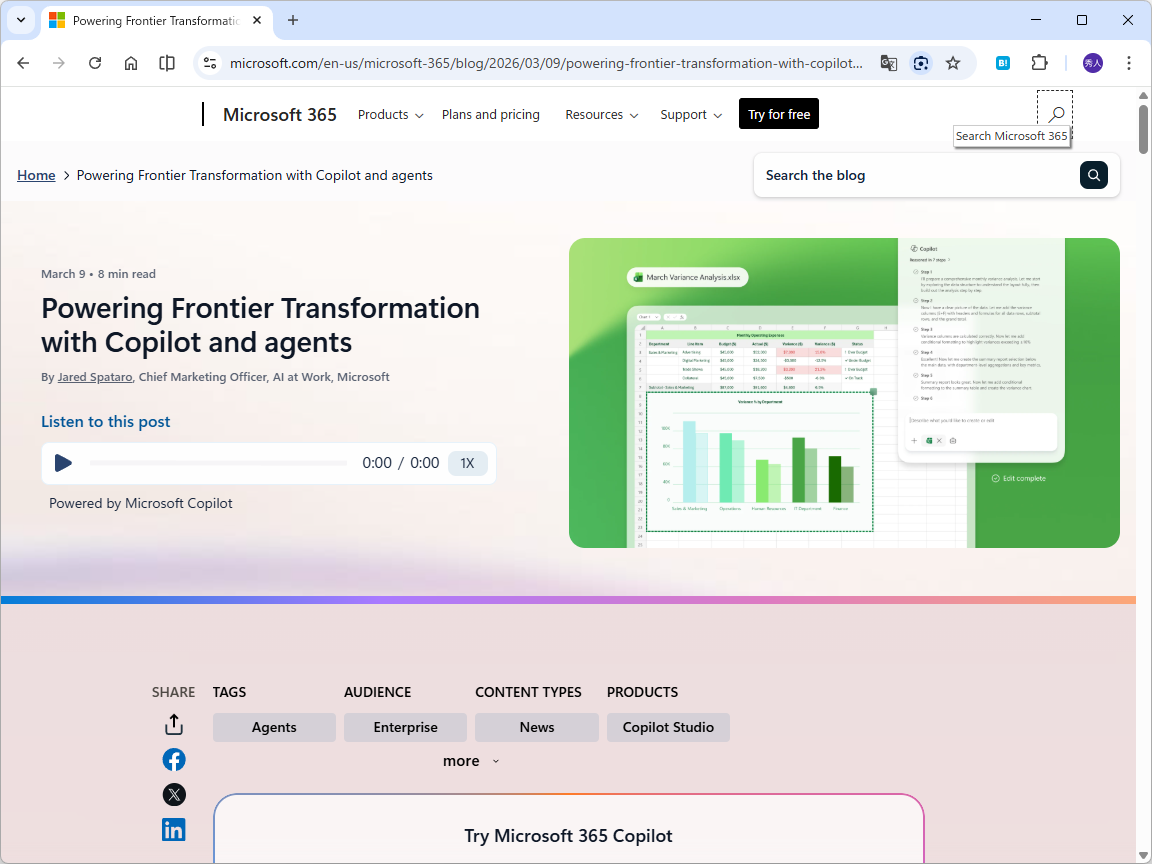Share the post on Facebook
This screenshot has height=864, width=1152.
(174, 760)
